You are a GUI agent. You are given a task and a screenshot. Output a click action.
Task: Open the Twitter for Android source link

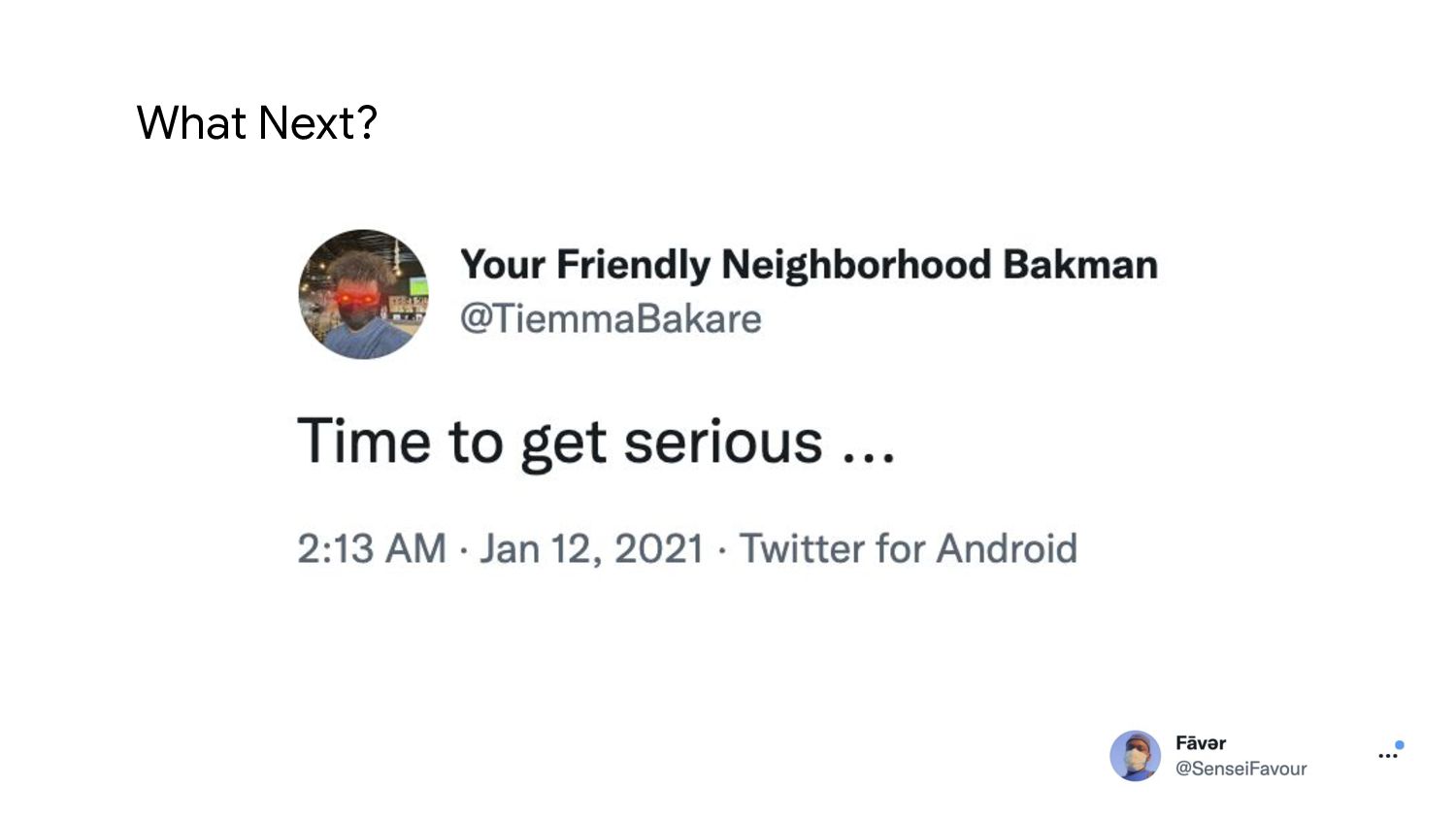(909, 548)
